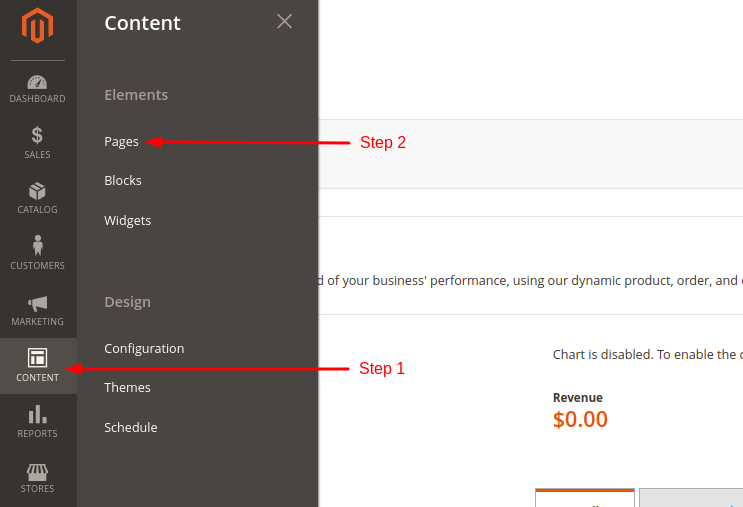This screenshot has height=507, width=743.
Task: Close the Content menu panel
Action: (284, 21)
